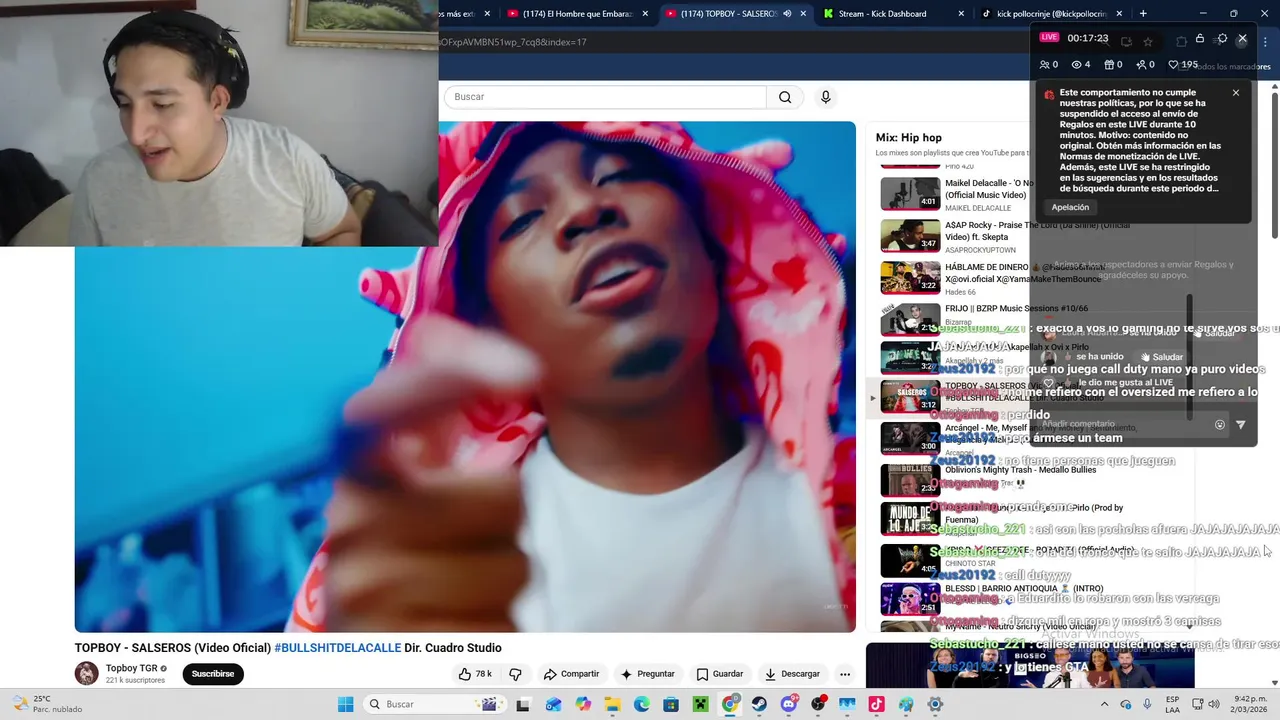Open Settings gear on the taskbar
1280x720 pixels.
[935, 704]
